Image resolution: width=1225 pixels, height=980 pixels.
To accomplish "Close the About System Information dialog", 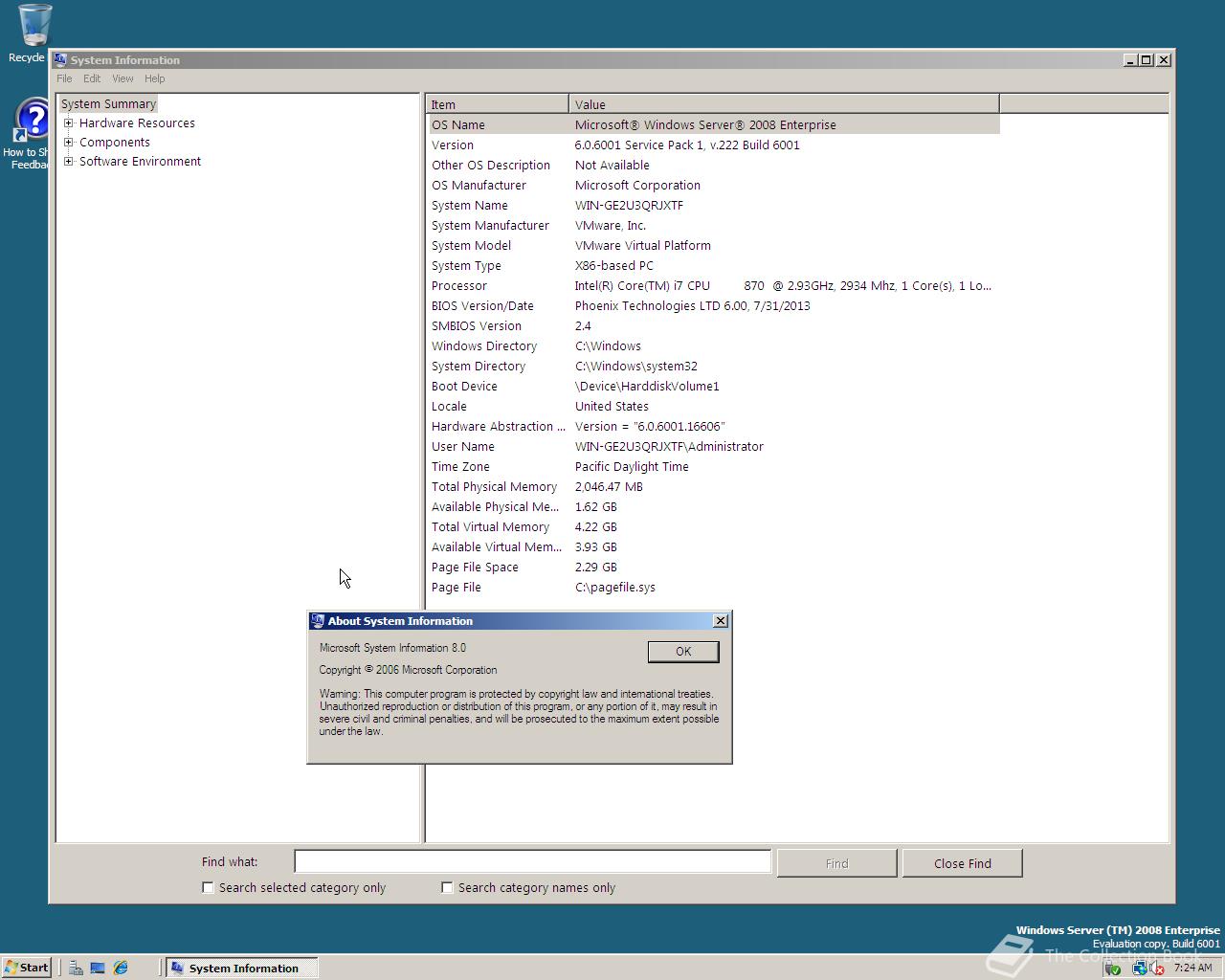I will tap(721, 621).
